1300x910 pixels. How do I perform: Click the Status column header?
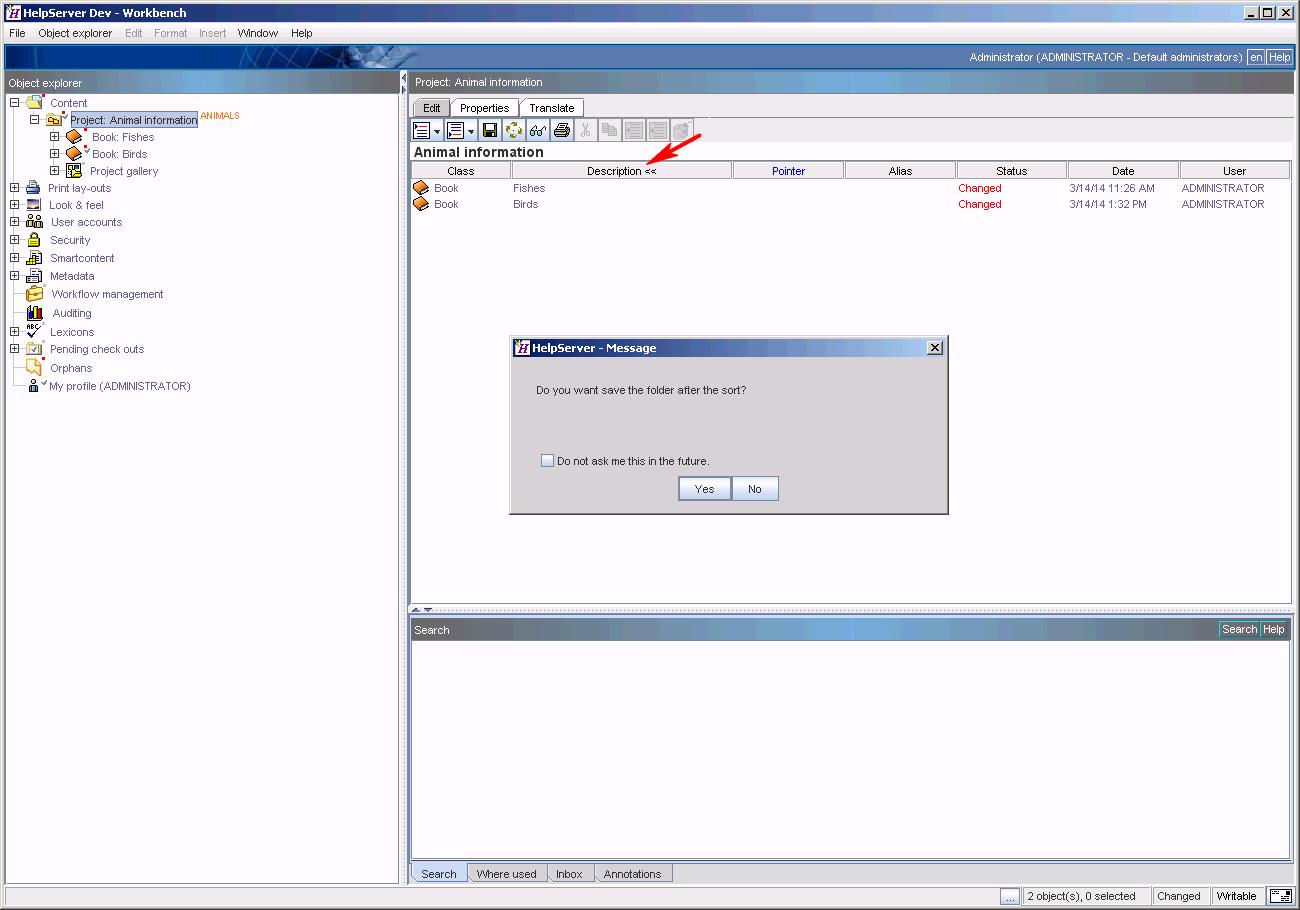[1011, 171]
